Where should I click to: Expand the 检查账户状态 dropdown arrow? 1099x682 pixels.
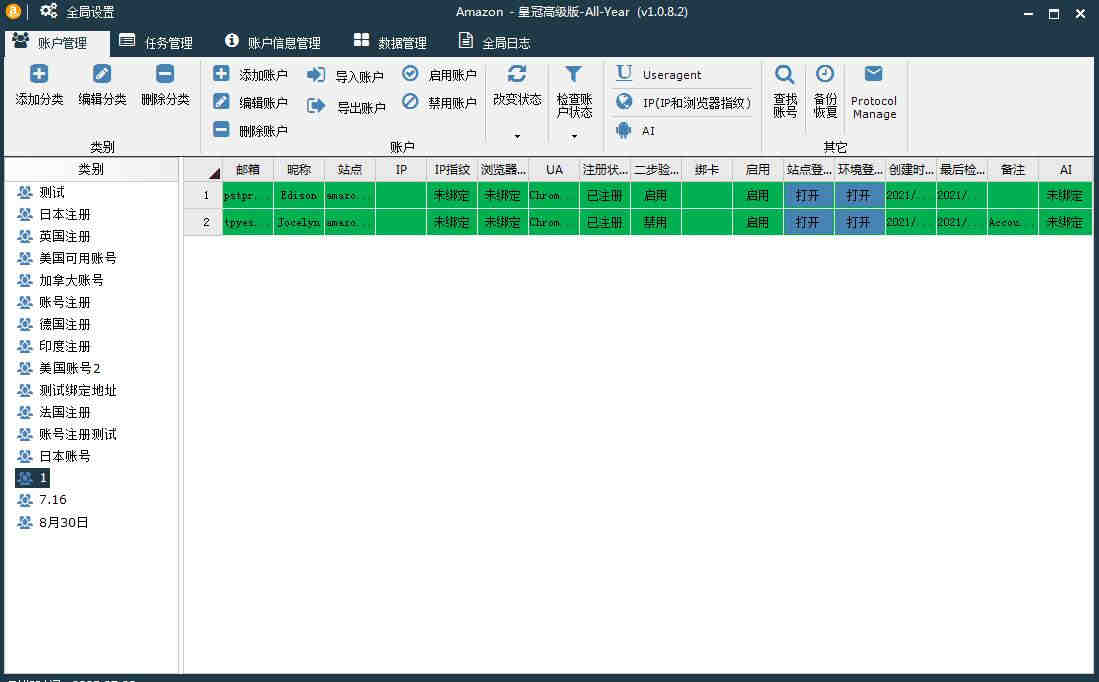click(574, 136)
